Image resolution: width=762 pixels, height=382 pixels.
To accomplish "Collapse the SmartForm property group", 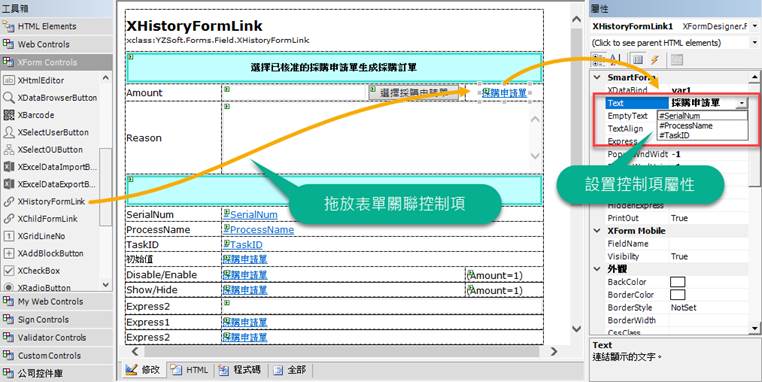I will (597, 77).
